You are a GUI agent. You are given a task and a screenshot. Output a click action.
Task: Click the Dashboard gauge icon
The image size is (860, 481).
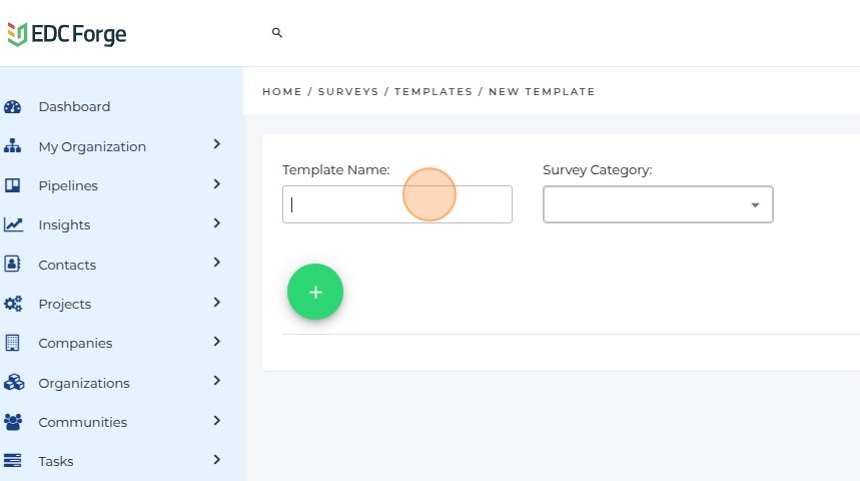coord(13,107)
